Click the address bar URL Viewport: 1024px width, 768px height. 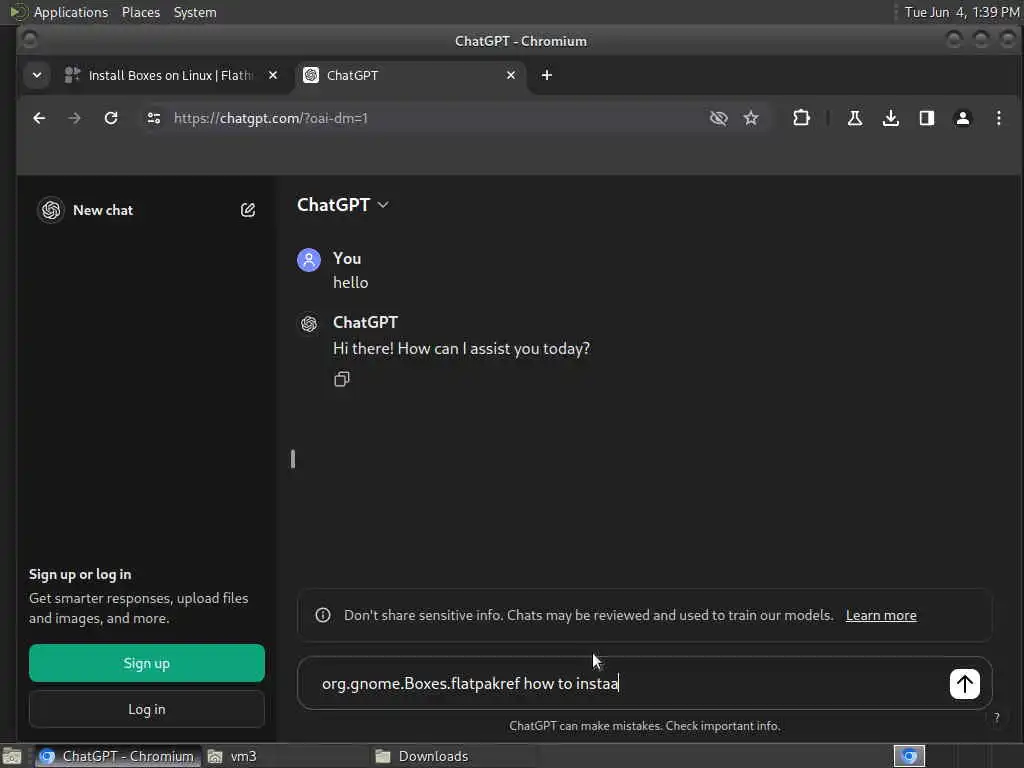[270, 118]
